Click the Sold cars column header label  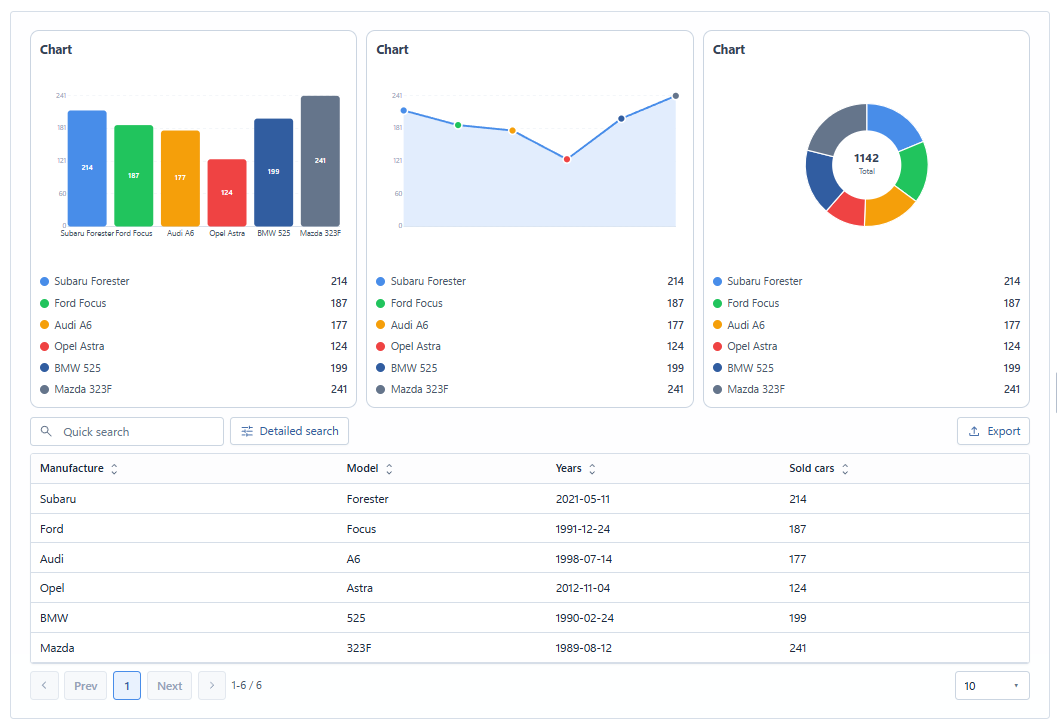[812, 468]
